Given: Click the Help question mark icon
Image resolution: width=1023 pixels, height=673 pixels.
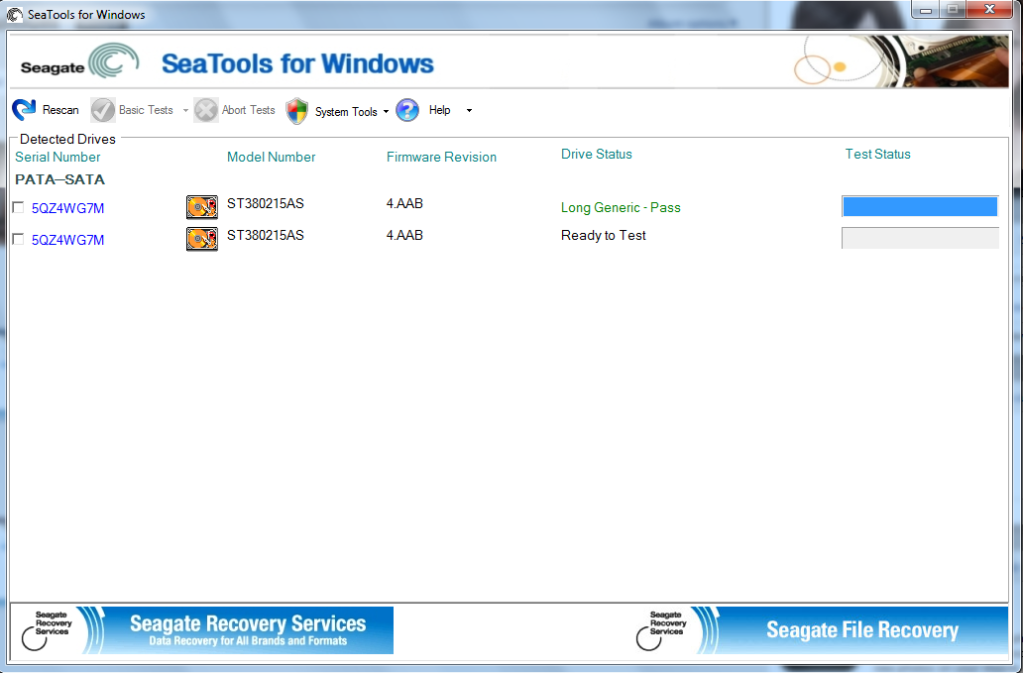Looking at the screenshot, I should click(x=407, y=110).
